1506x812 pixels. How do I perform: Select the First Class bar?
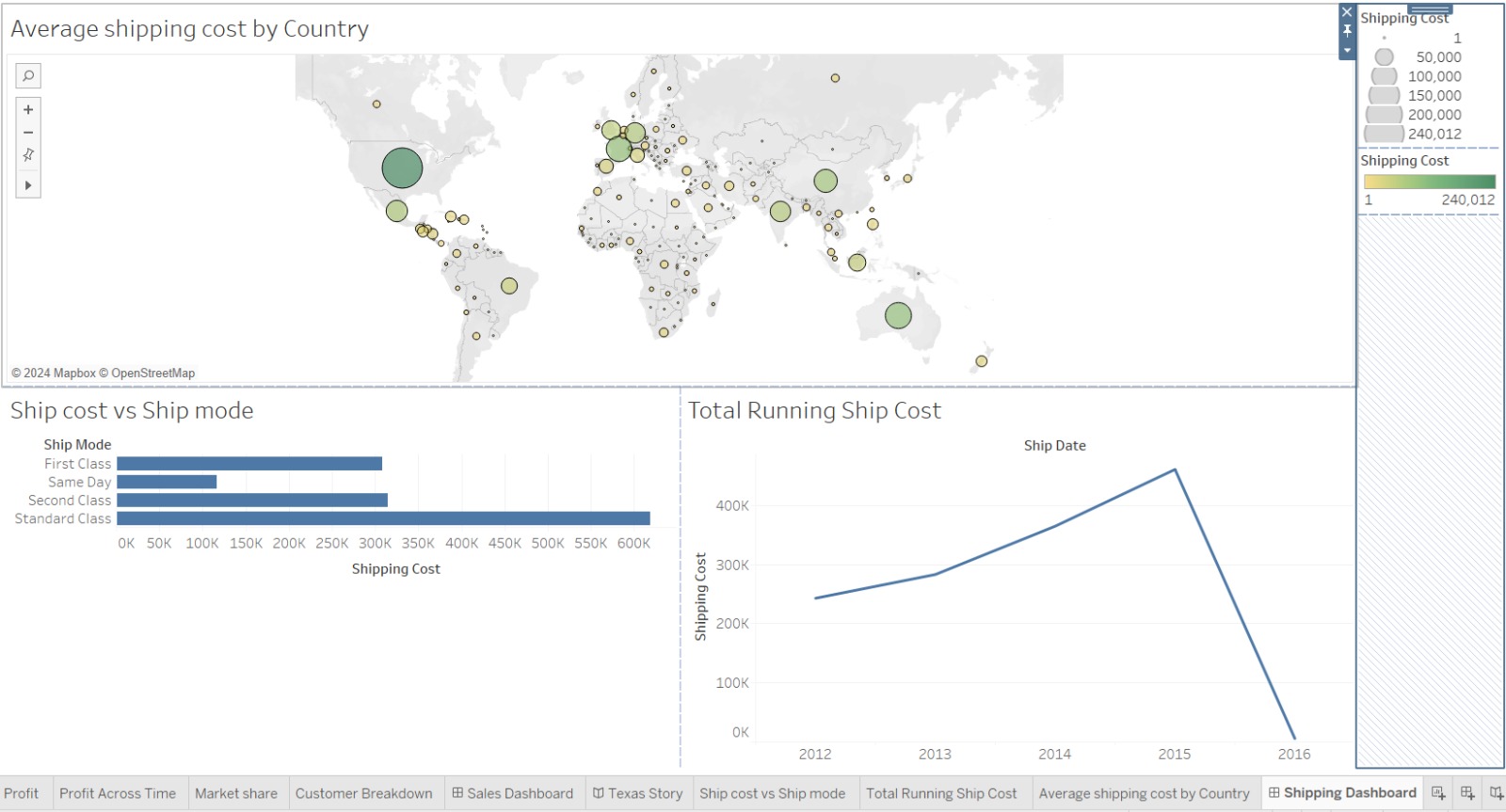tap(249, 463)
